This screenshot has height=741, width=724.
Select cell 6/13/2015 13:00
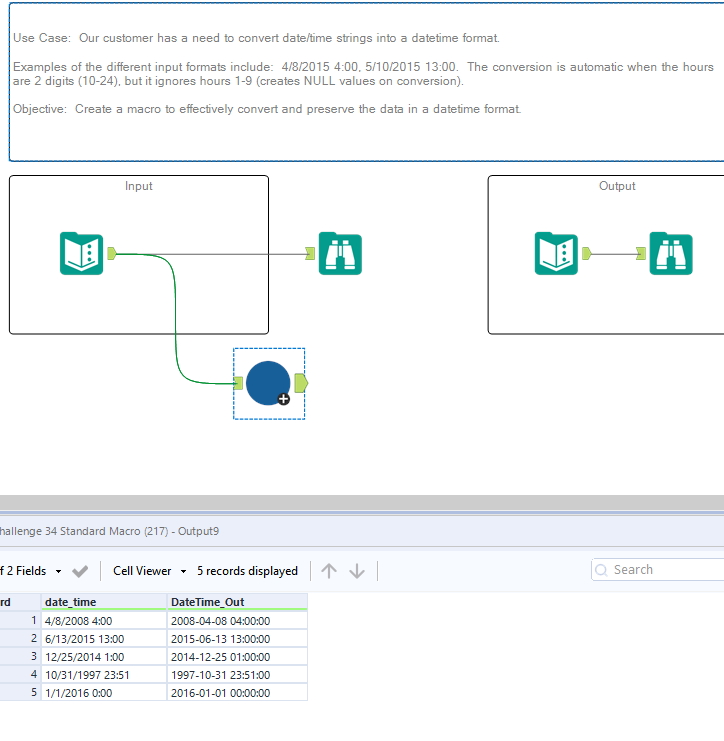tap(103, 639)
